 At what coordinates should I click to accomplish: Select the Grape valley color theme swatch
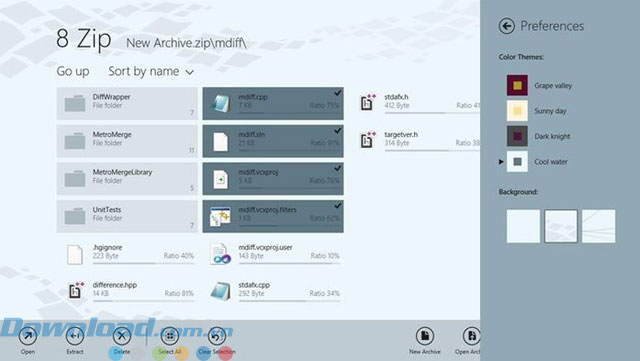(517, 85)
